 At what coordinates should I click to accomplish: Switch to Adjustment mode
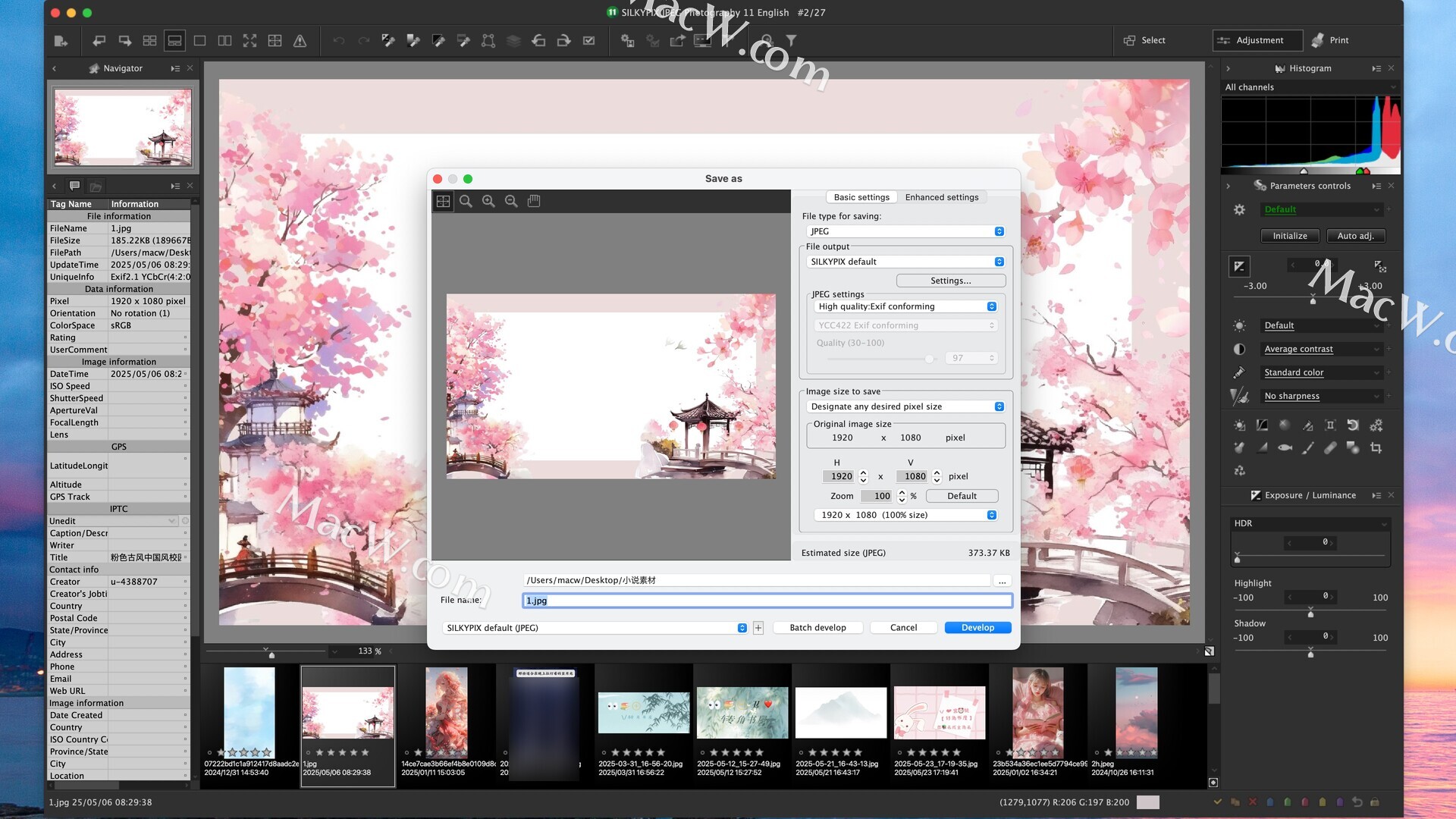pos(1257,40)
